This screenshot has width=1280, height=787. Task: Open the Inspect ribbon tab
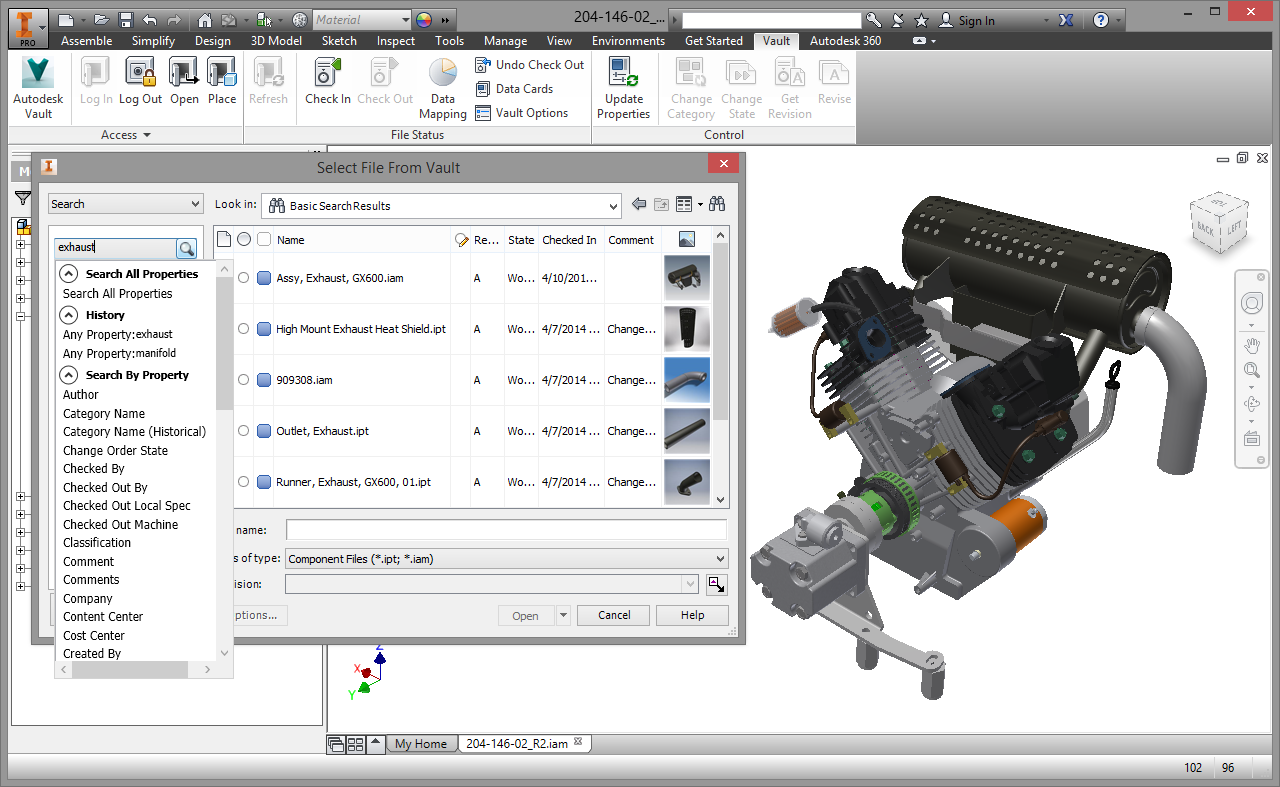click(396, 41)
